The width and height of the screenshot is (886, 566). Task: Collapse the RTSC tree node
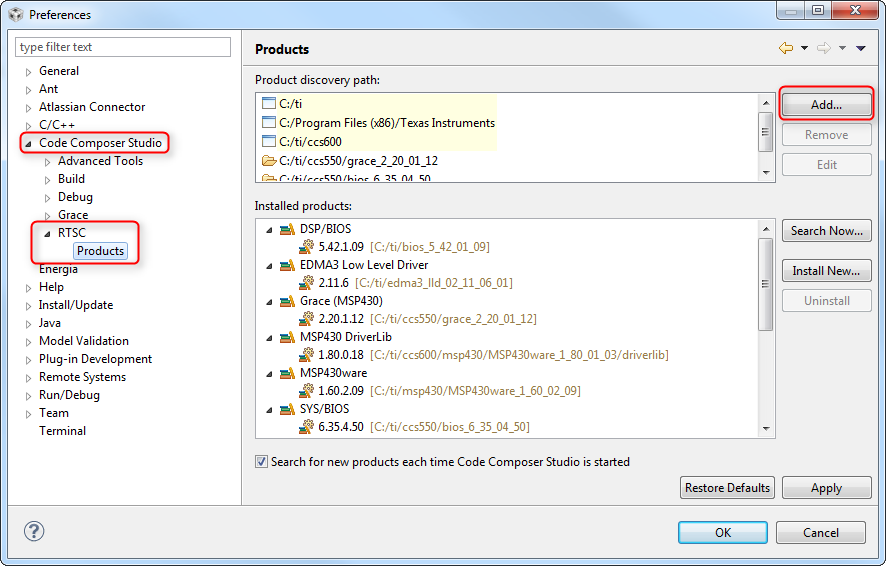(47, 234)
